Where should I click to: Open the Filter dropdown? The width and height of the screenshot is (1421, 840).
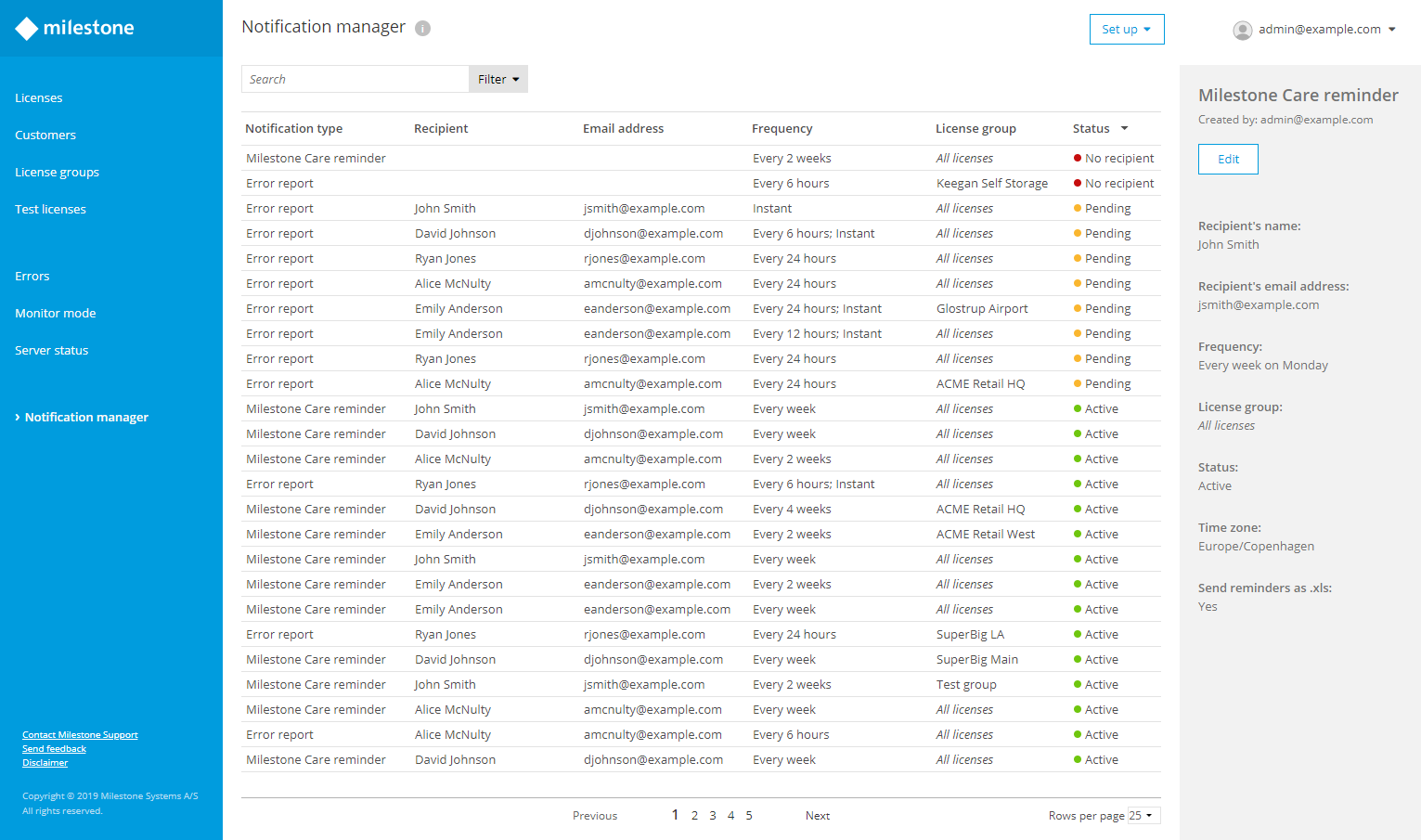coord(497,79)
